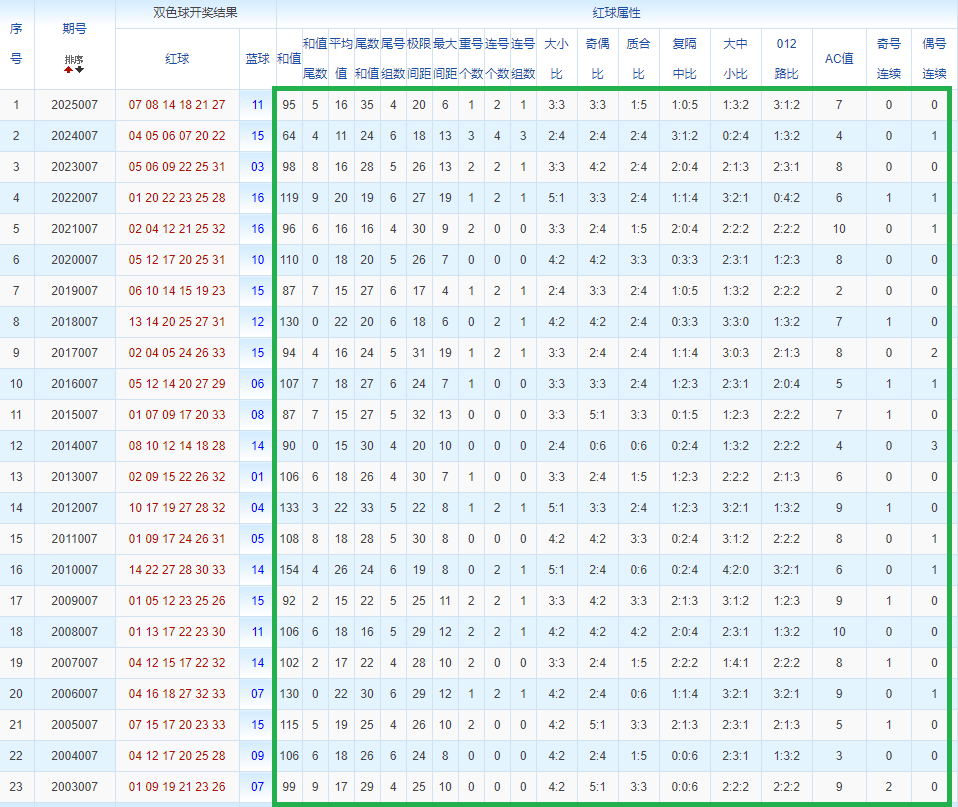958x807 pixels.
Task: Click issue number 2018007
Action: tap(75, 322)
